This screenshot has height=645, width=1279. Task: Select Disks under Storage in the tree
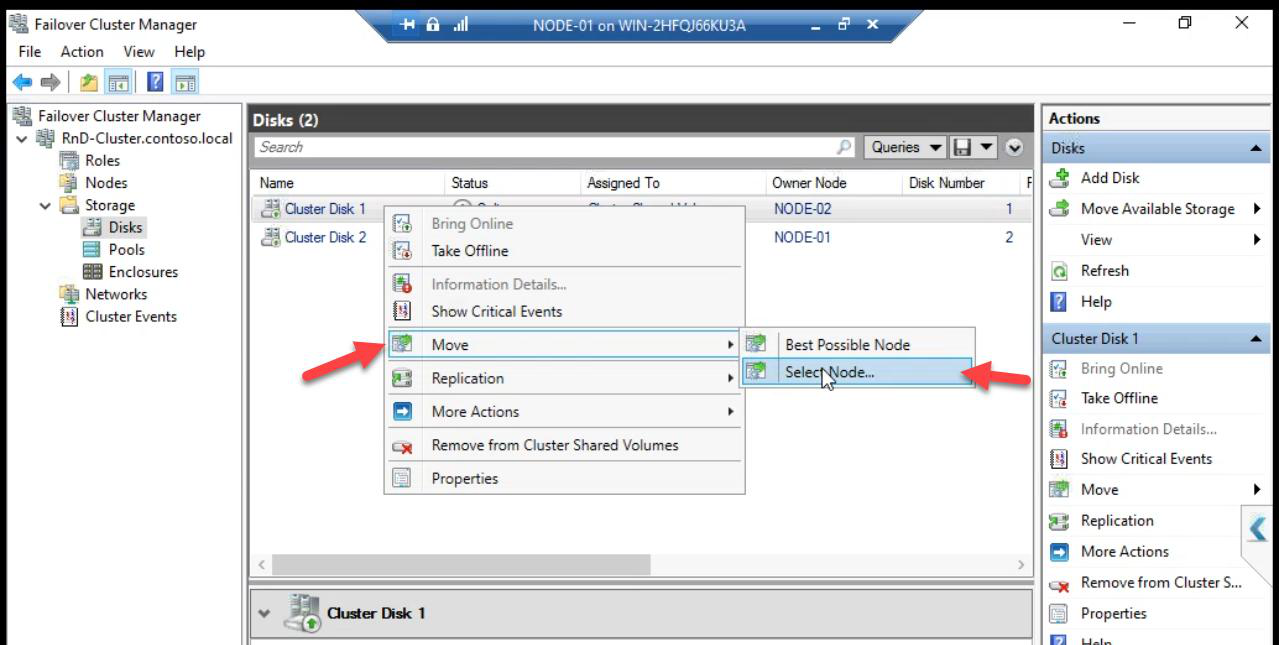[x=125, y=228]
